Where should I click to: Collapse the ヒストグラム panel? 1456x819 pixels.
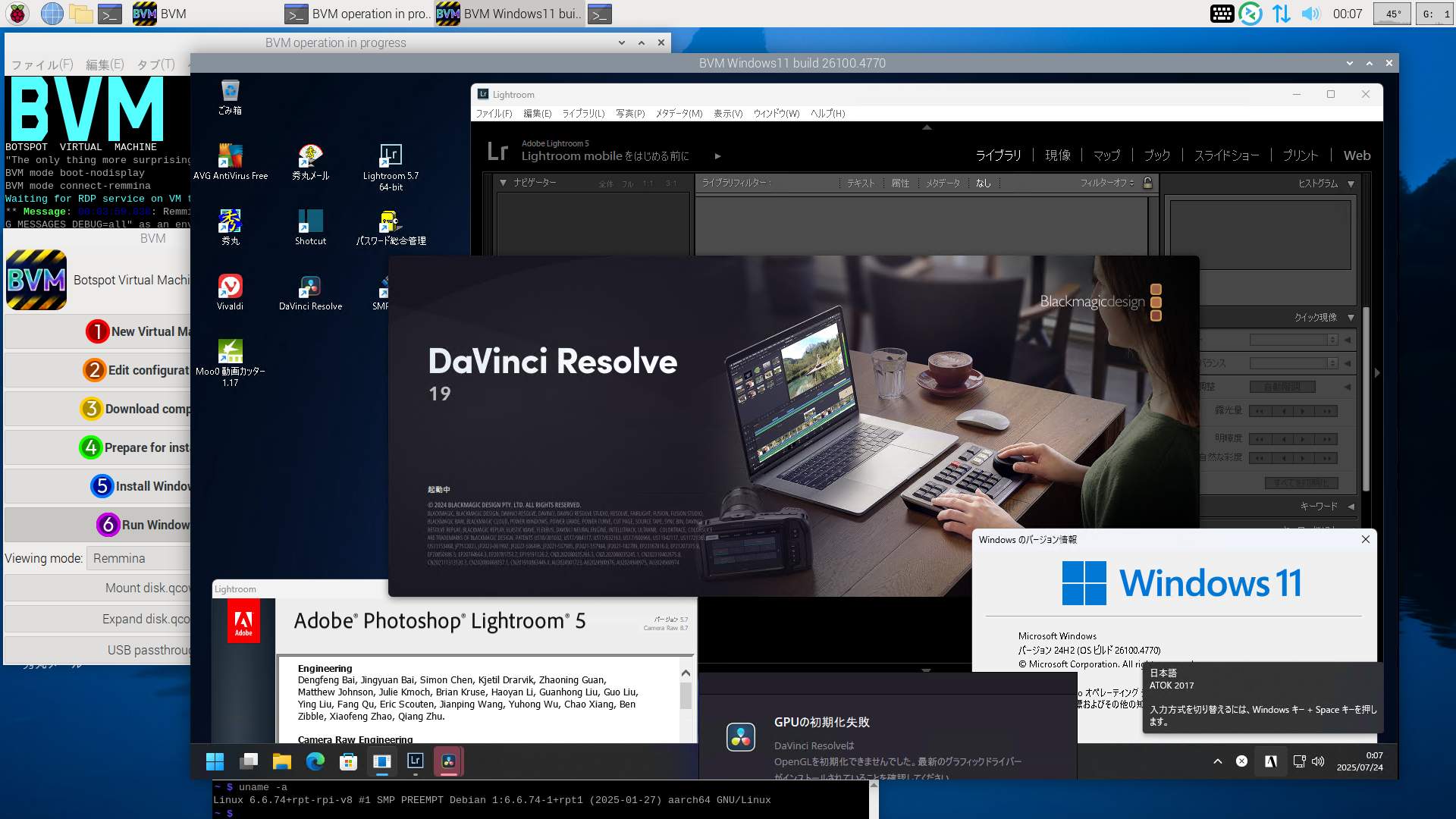tap(1351, 184)
